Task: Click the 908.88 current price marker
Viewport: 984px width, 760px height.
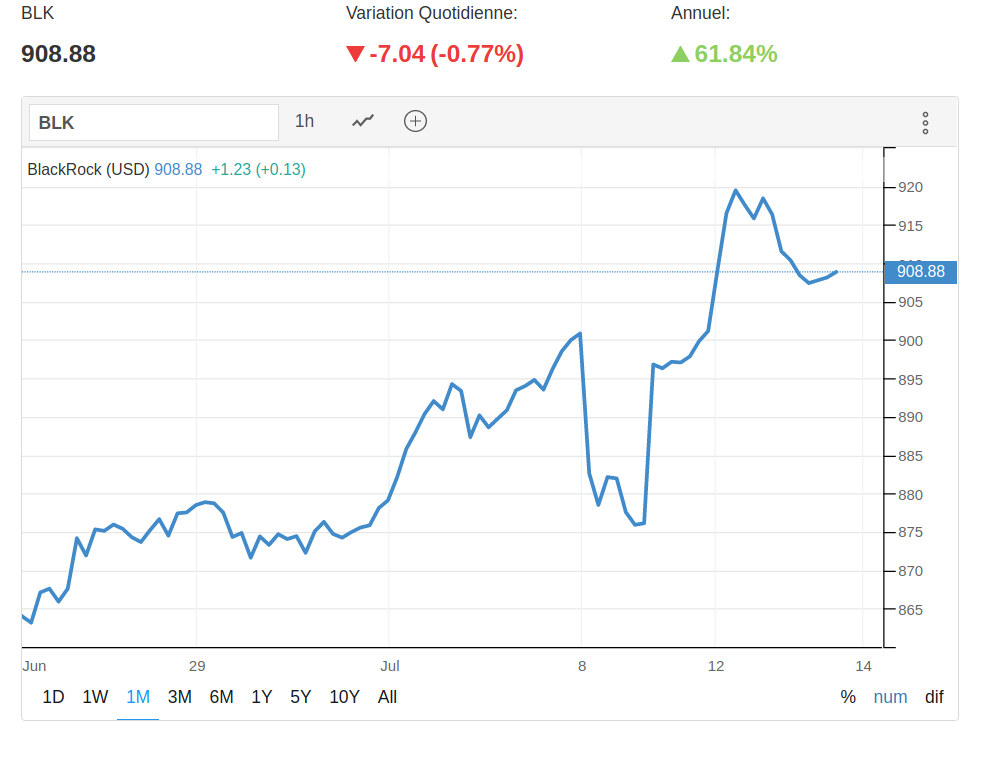Action: pyautogui.click(x=920, y=271)
